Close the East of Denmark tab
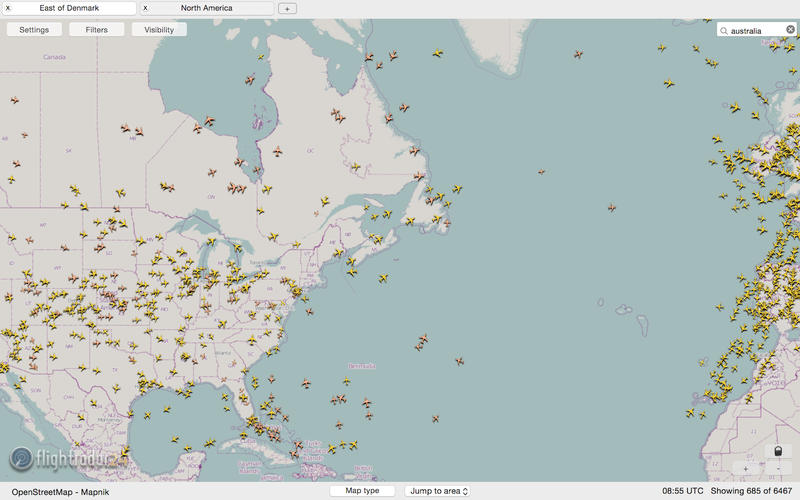This screenshot has width=800, height=500. [x=8, y=8]
